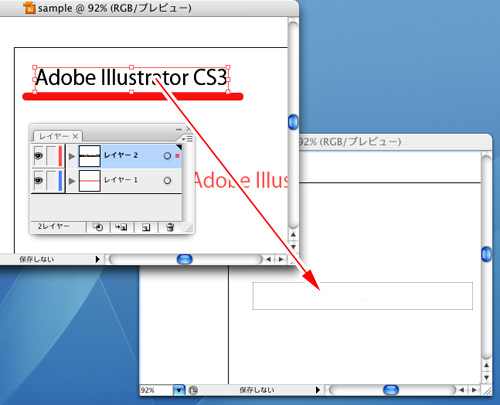Click scroll down arrow in sample window
This screenshot has height=405, width=500.
pyautogui.click(x=293, y=247)
